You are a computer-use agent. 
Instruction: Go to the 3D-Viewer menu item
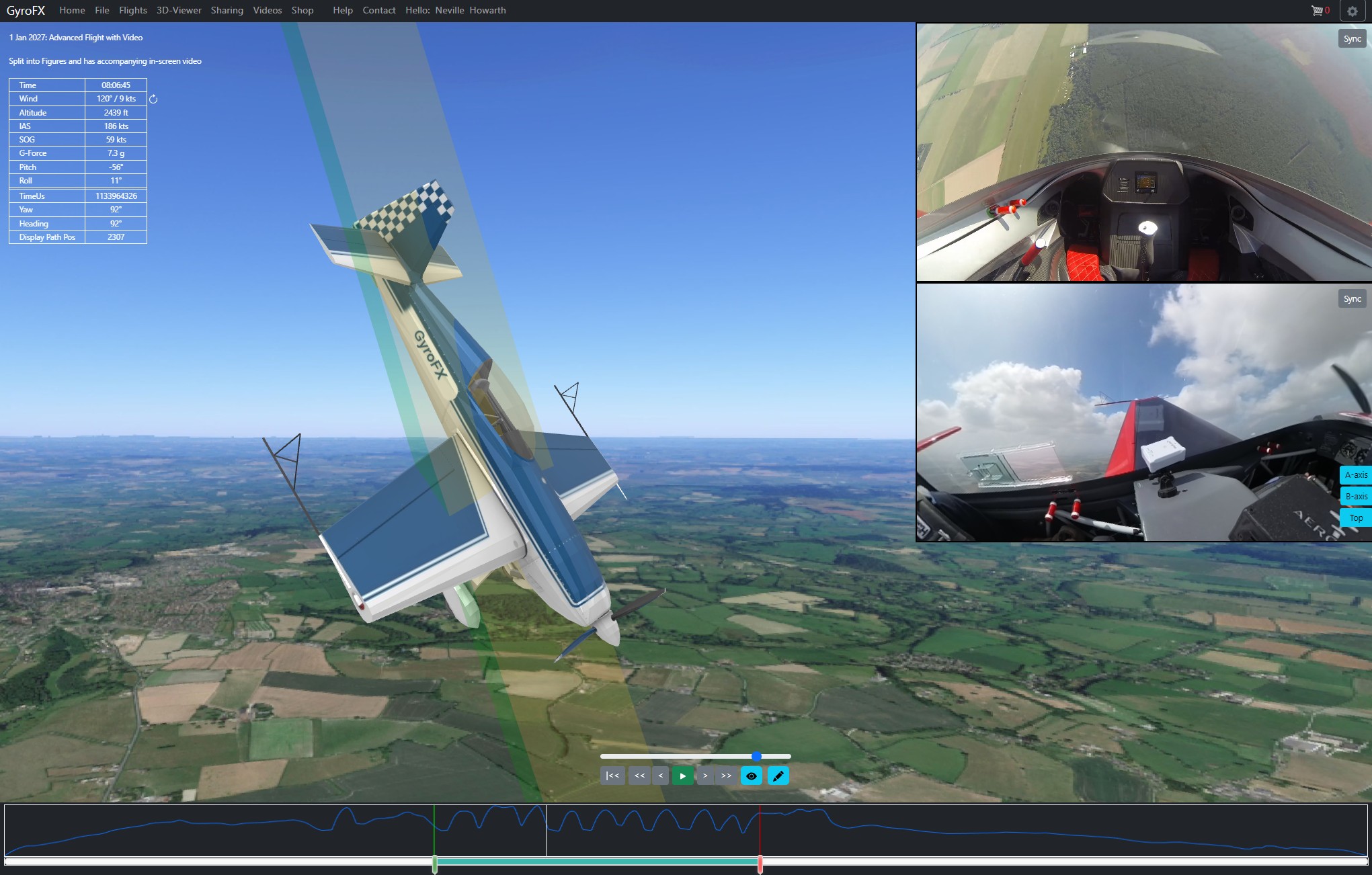179,11
